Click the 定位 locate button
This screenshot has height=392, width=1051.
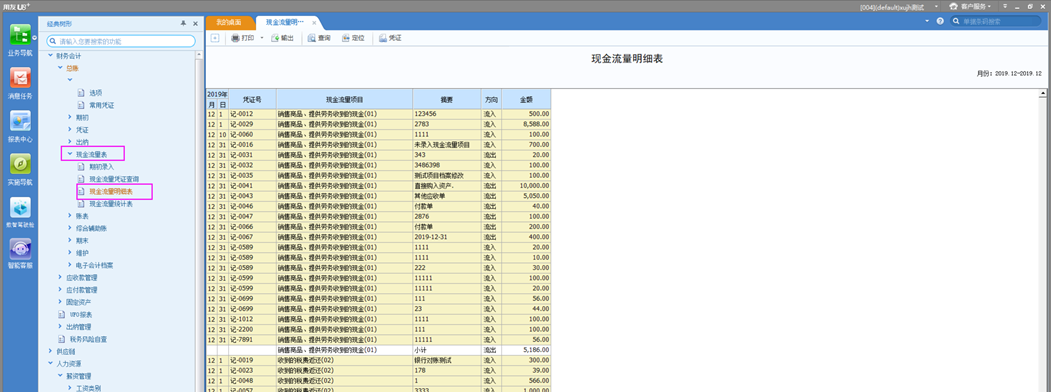click(x=353, y=38)
